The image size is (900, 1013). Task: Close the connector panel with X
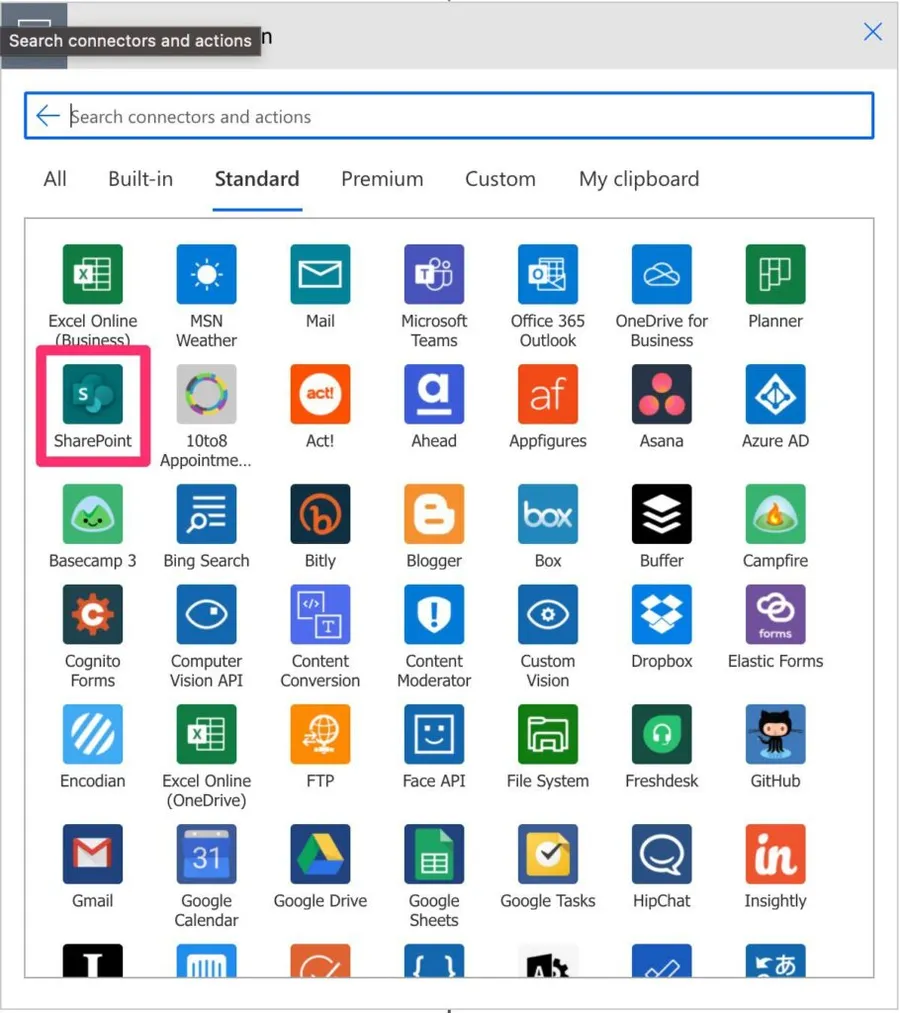click(872, 32)
